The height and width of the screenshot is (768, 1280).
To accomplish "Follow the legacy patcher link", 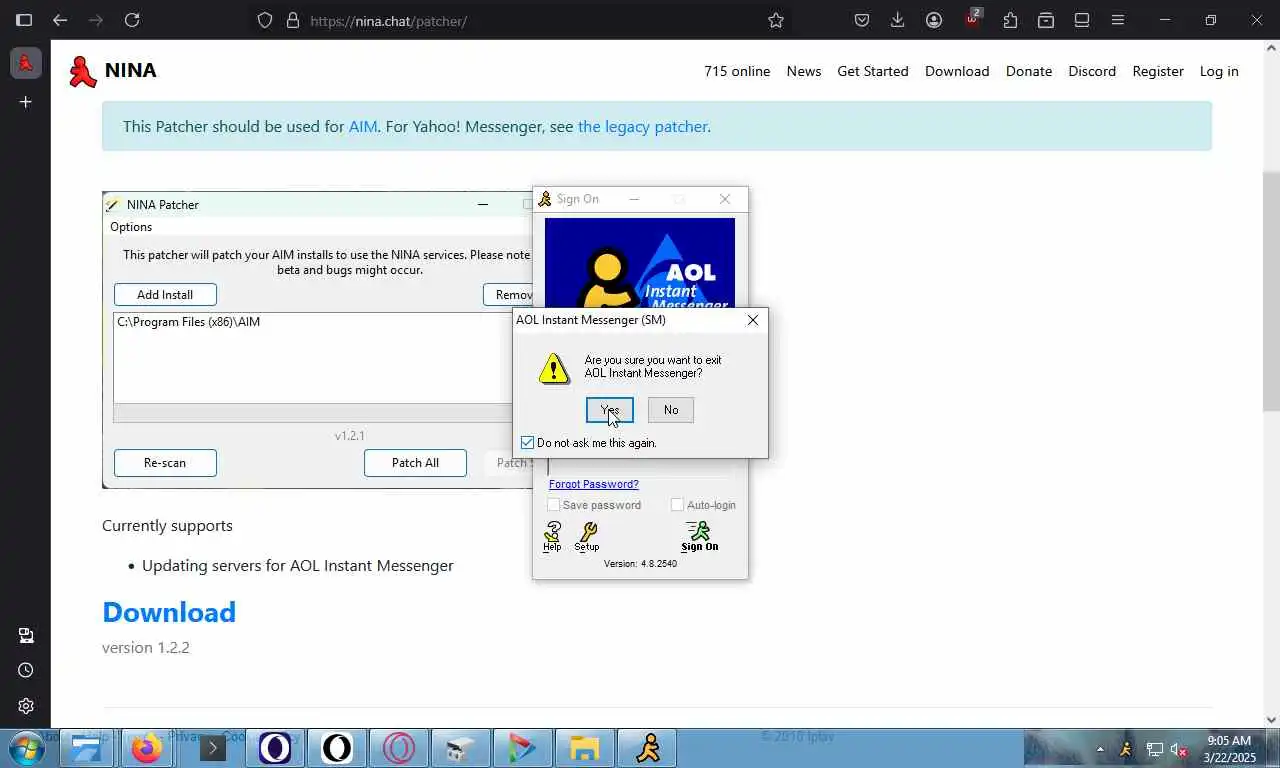I will (642, 127).
